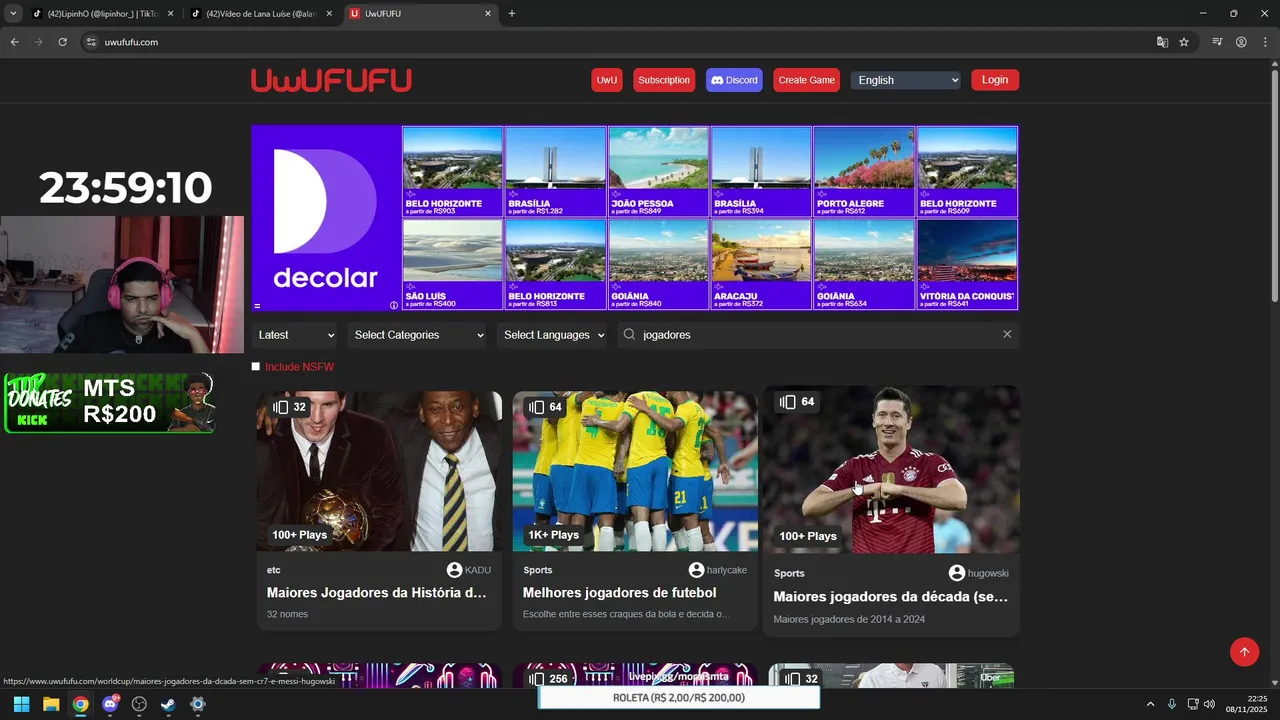Image resolution: width=1280 pixels, height=720 pixels.
Task: Click Chrome icon in taskbar
Action: click(x=80, y=704)
